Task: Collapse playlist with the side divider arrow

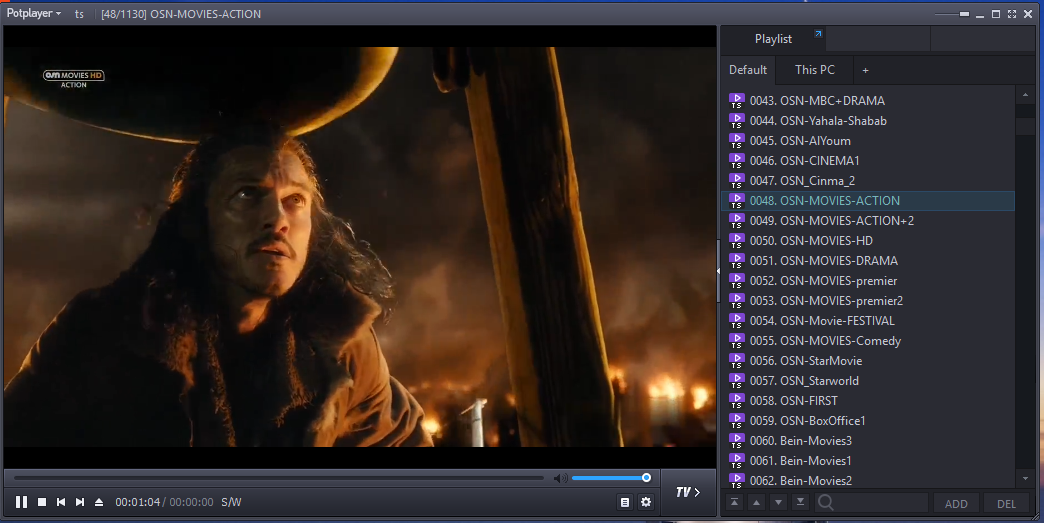Action: [718, 270]
